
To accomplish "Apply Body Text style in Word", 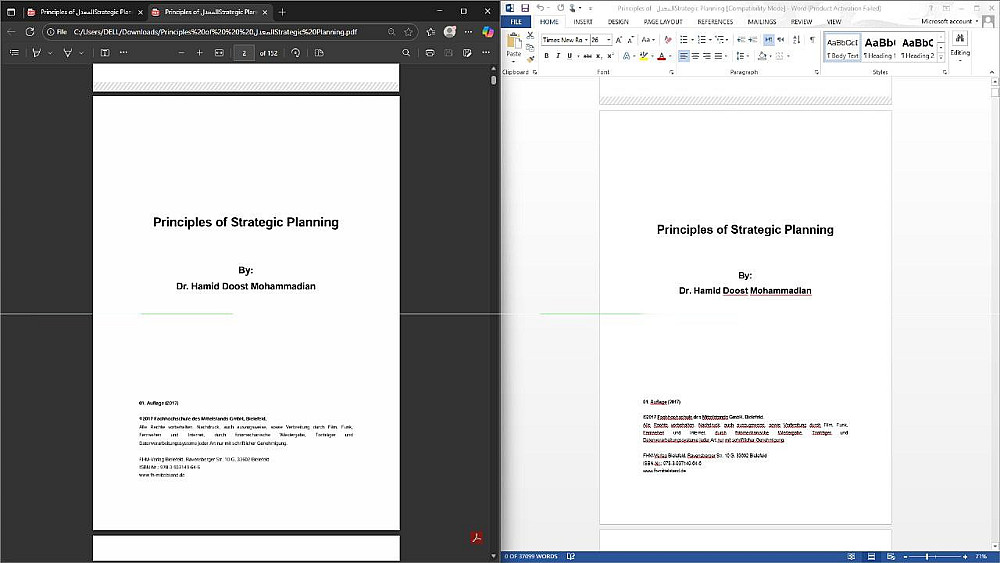I will (842, 47).
